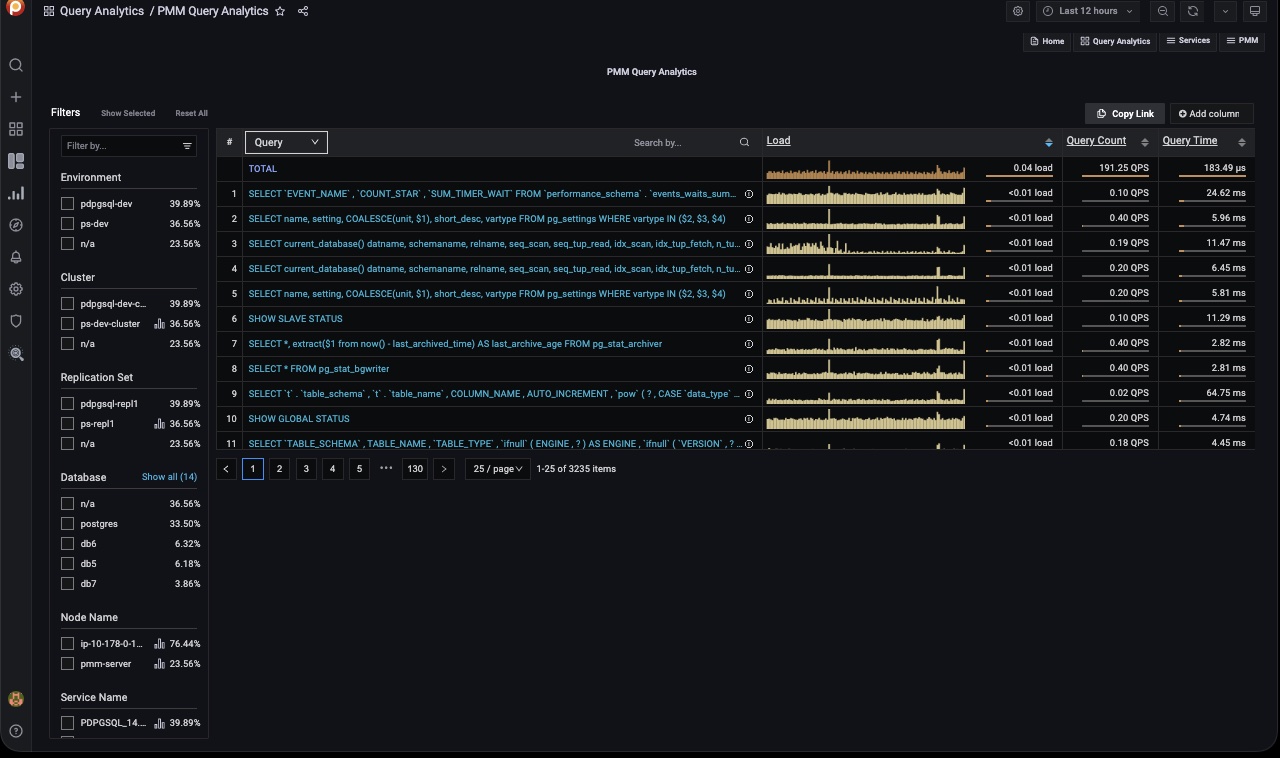Click the Copy Link button

[1125, 114]
